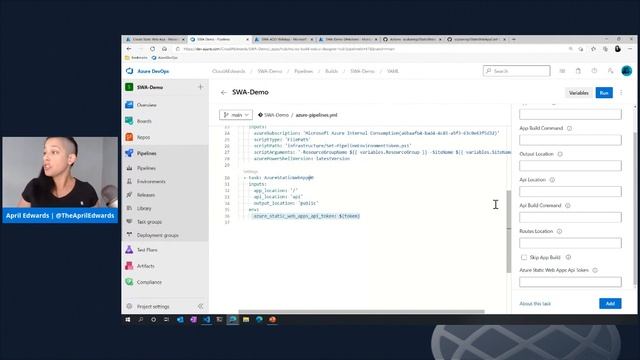Screen dimensions: 640x360
Task: Open the Windows Start menu
Action: coord(128,320)
